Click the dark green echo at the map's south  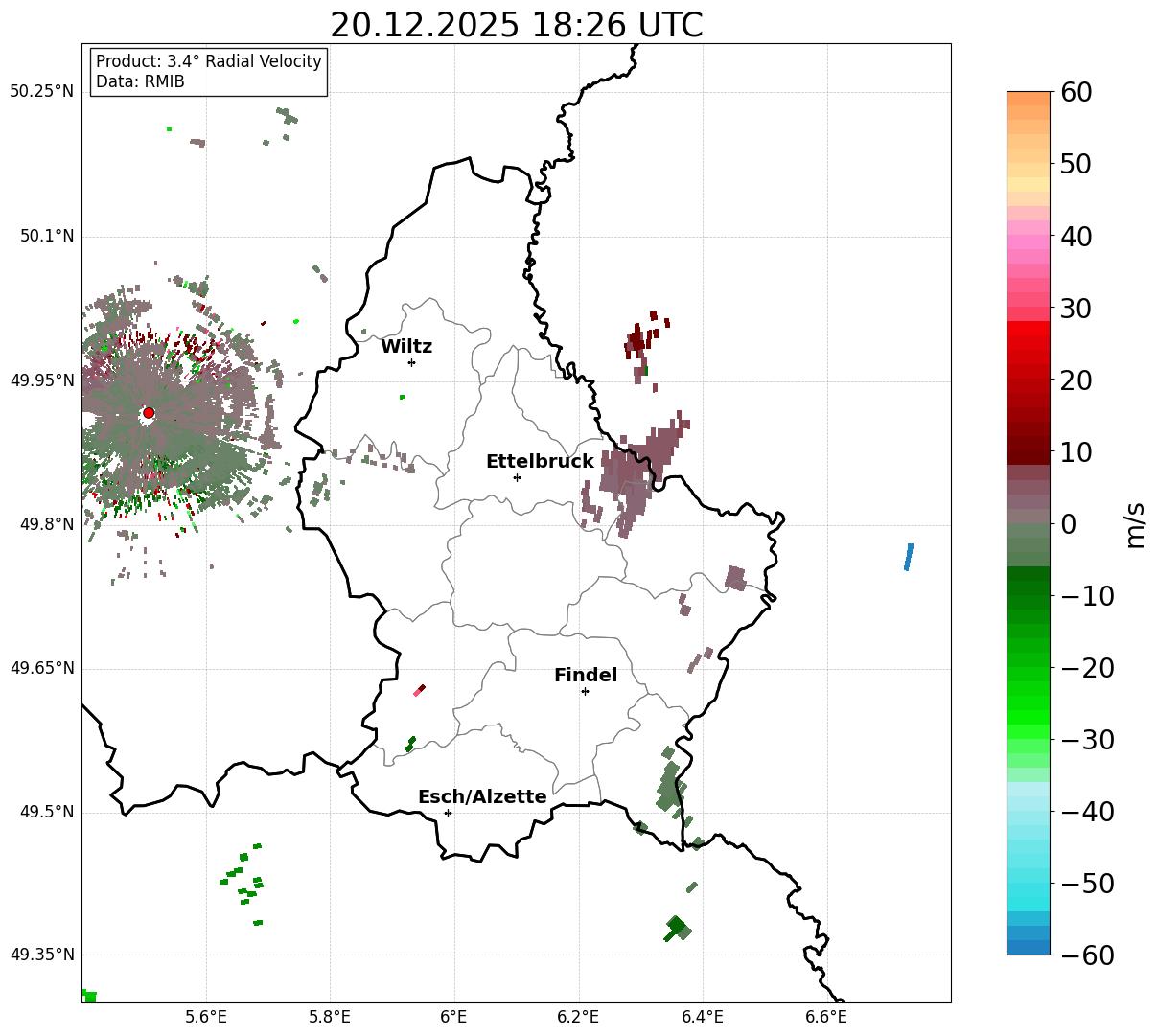click(x=677, y=929)
